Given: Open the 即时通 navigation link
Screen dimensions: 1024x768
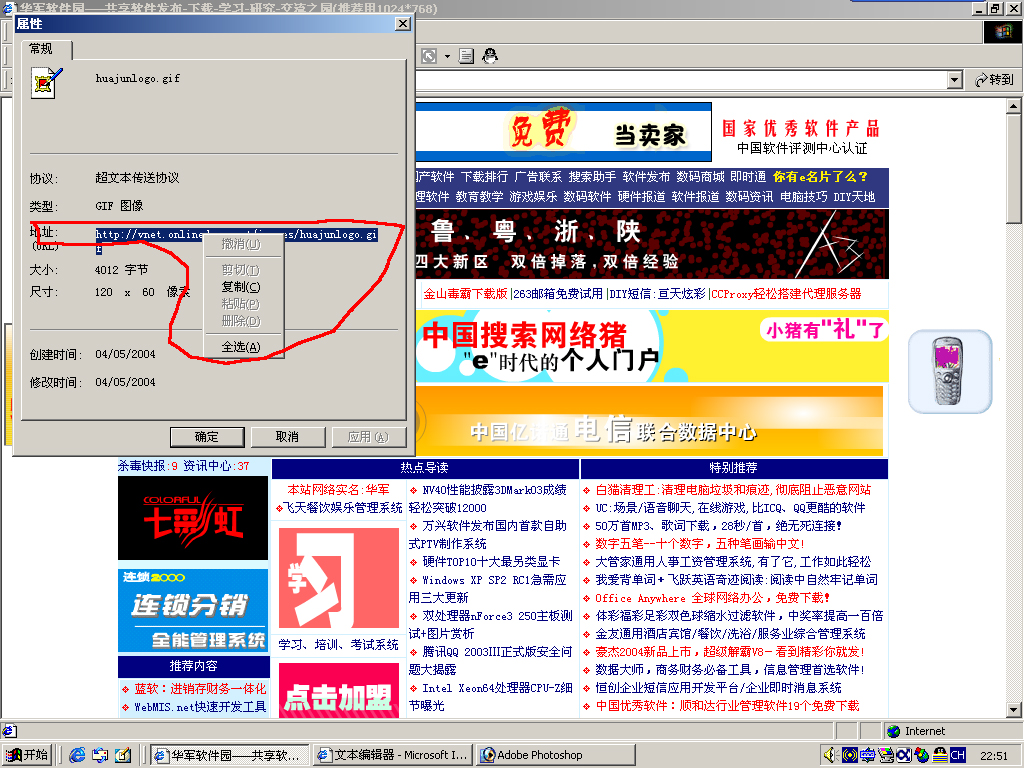Looking at the screenshot, I should [748, 177].
